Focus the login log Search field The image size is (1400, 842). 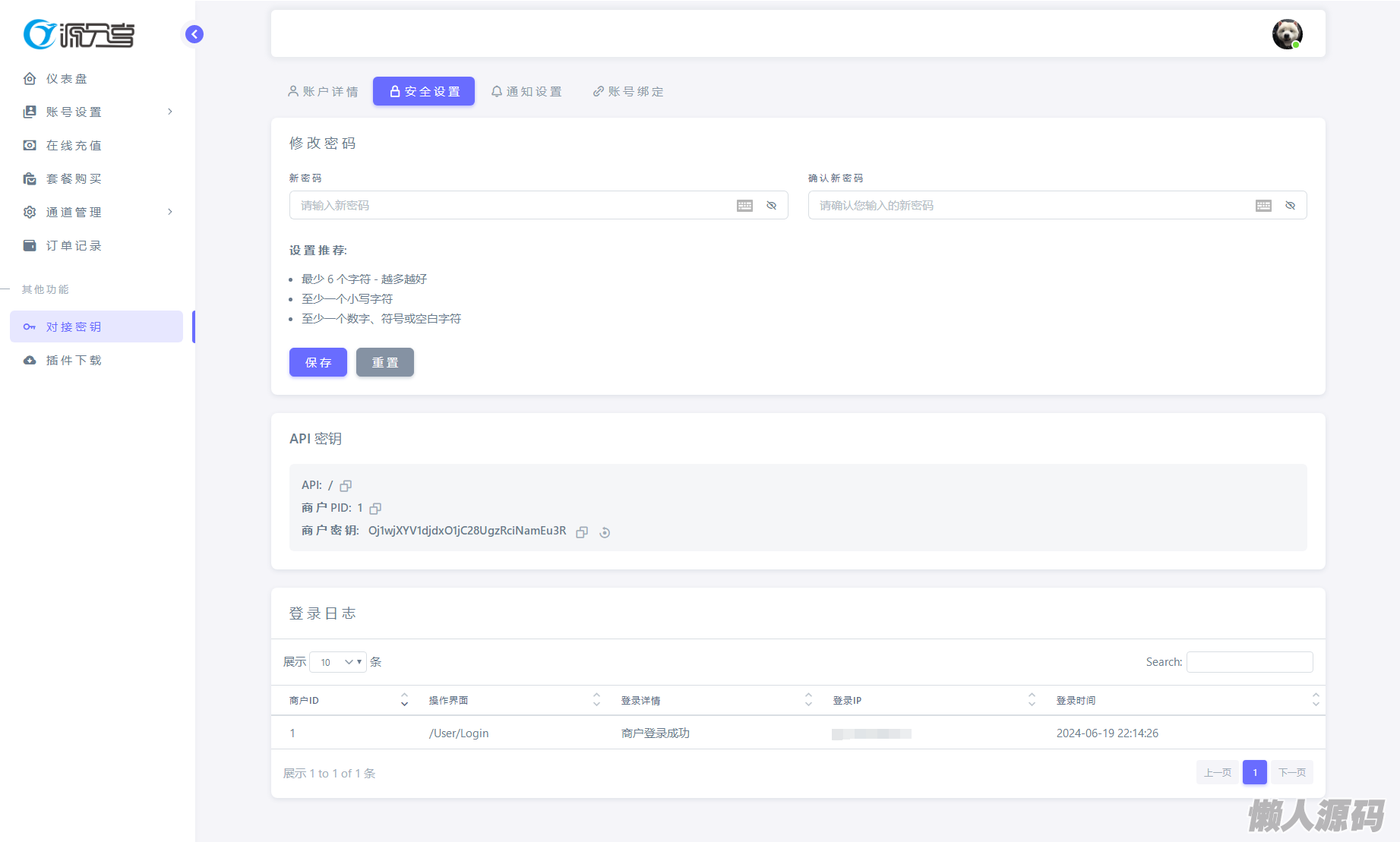point(1249,662)
